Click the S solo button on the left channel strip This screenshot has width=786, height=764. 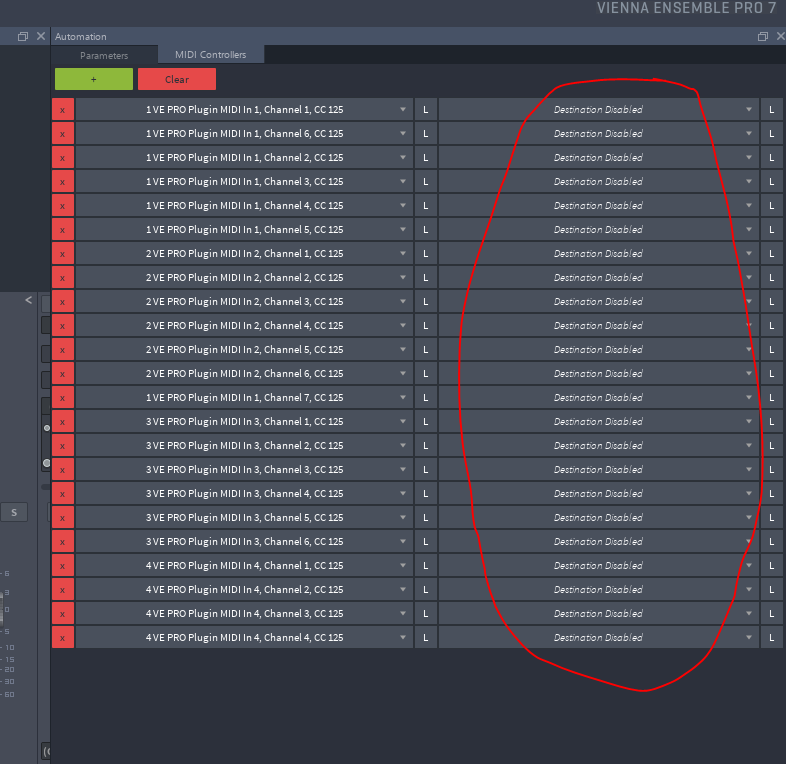(14, 513)
